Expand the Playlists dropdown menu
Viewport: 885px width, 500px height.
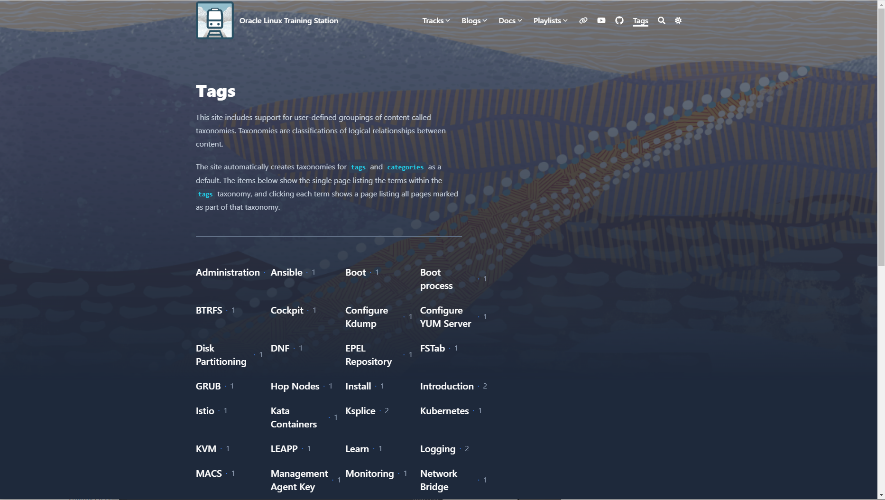550,20
